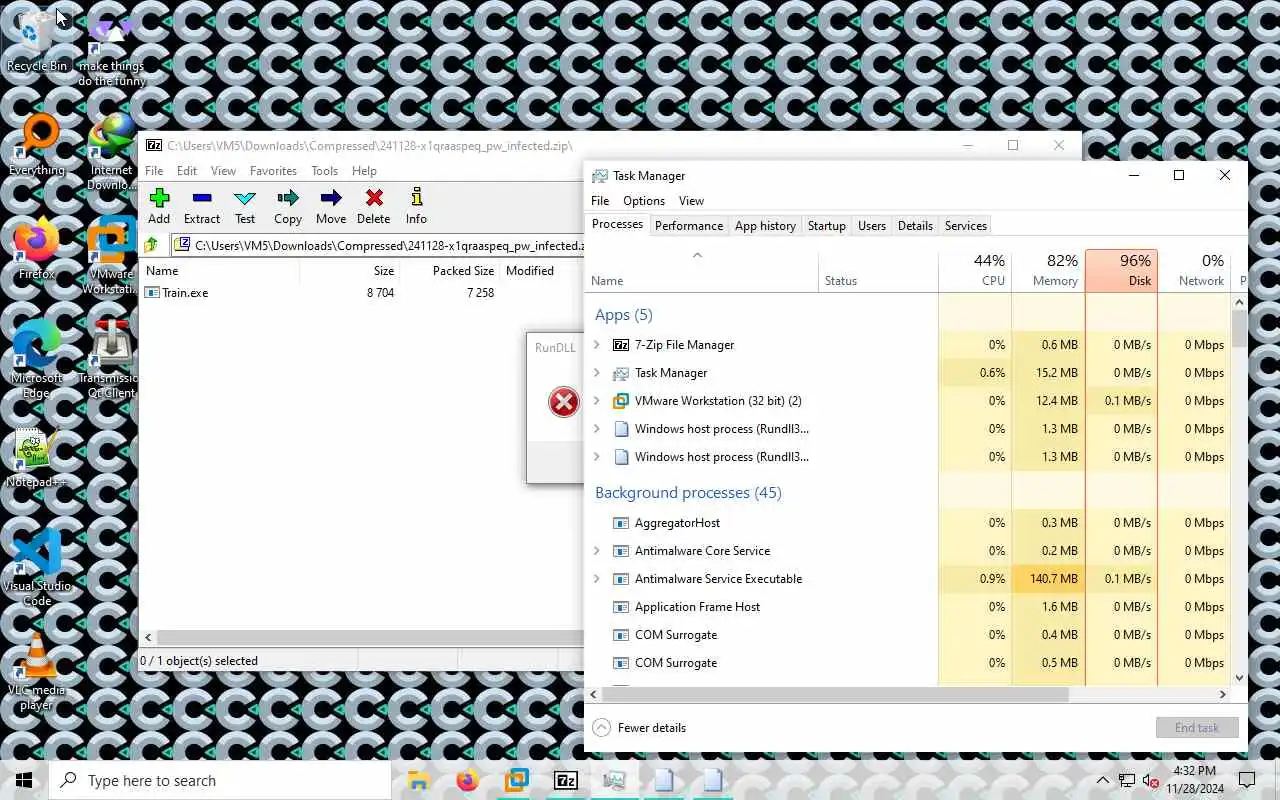1280x800 pixels.
Task: Switch to the Services tab
Action: pos(966,226)
